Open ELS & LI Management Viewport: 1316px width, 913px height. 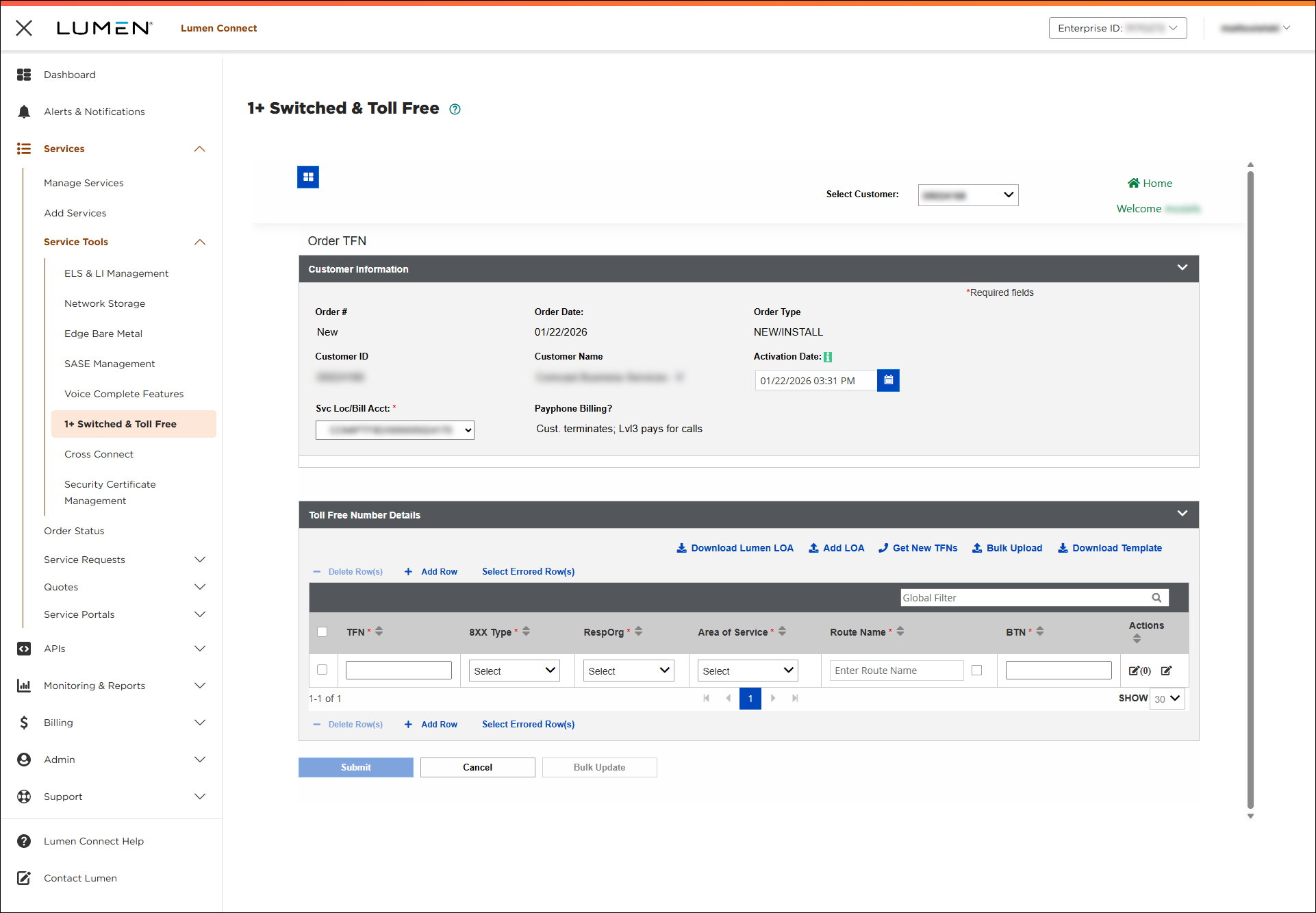(x=116, y=273)
